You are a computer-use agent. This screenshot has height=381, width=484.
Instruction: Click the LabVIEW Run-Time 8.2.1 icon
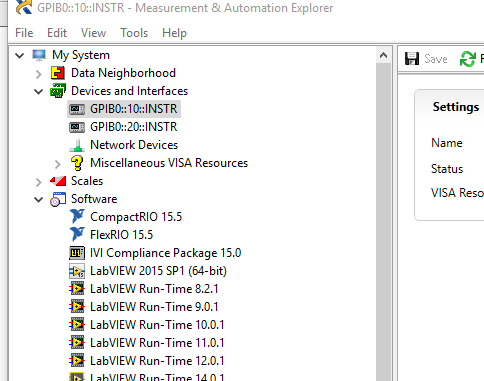(x=77, y=289)
